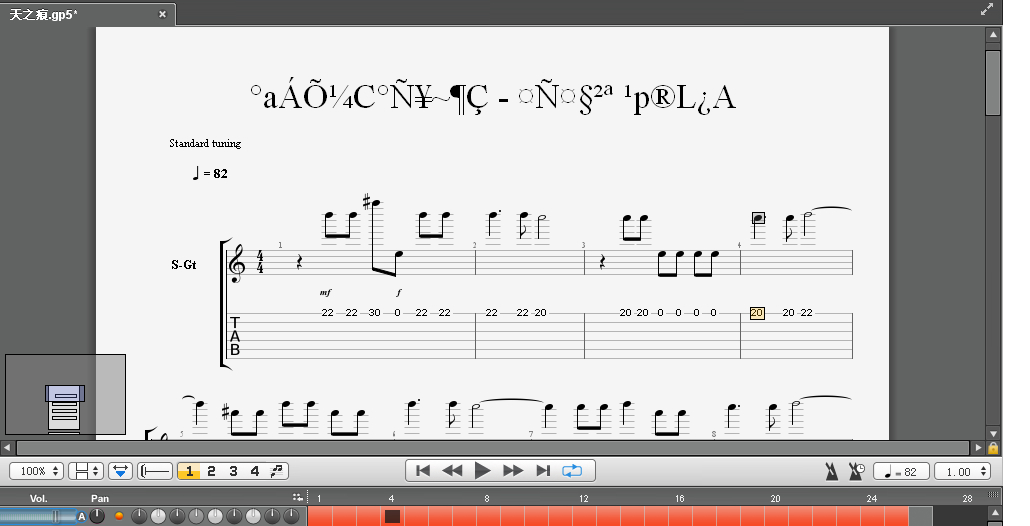Viewport: 1030px width, 526px height.
Task: Click the tab note 30 in bar 1
Action: tap(374, 313)
